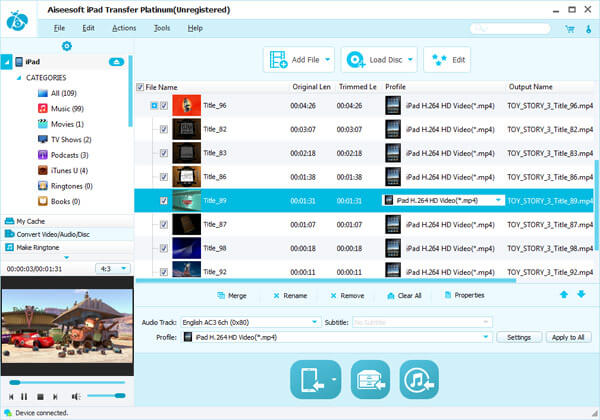Pause the preview playback
The image size is (600, 420).
pos(24,397)
